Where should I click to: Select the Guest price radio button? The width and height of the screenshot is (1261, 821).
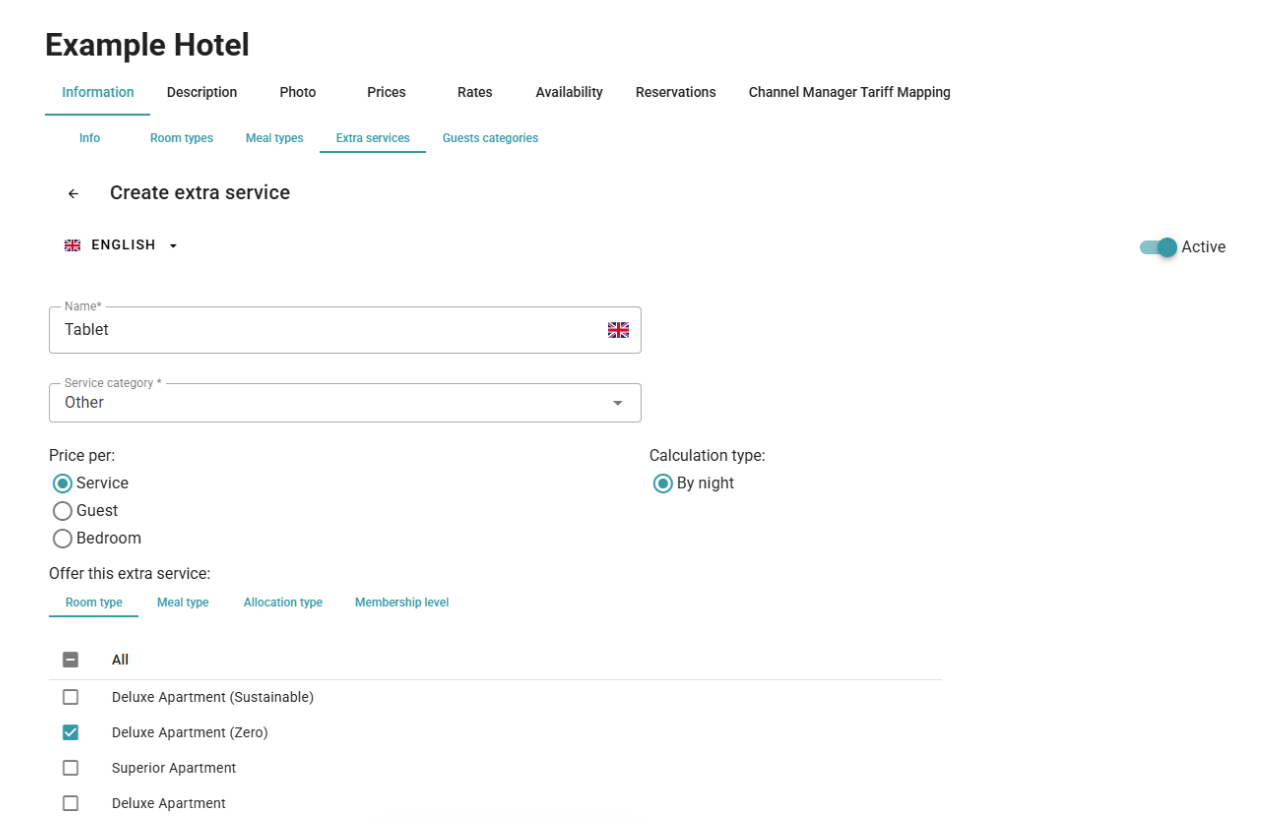pyautogui.click(x=63, y=511)
